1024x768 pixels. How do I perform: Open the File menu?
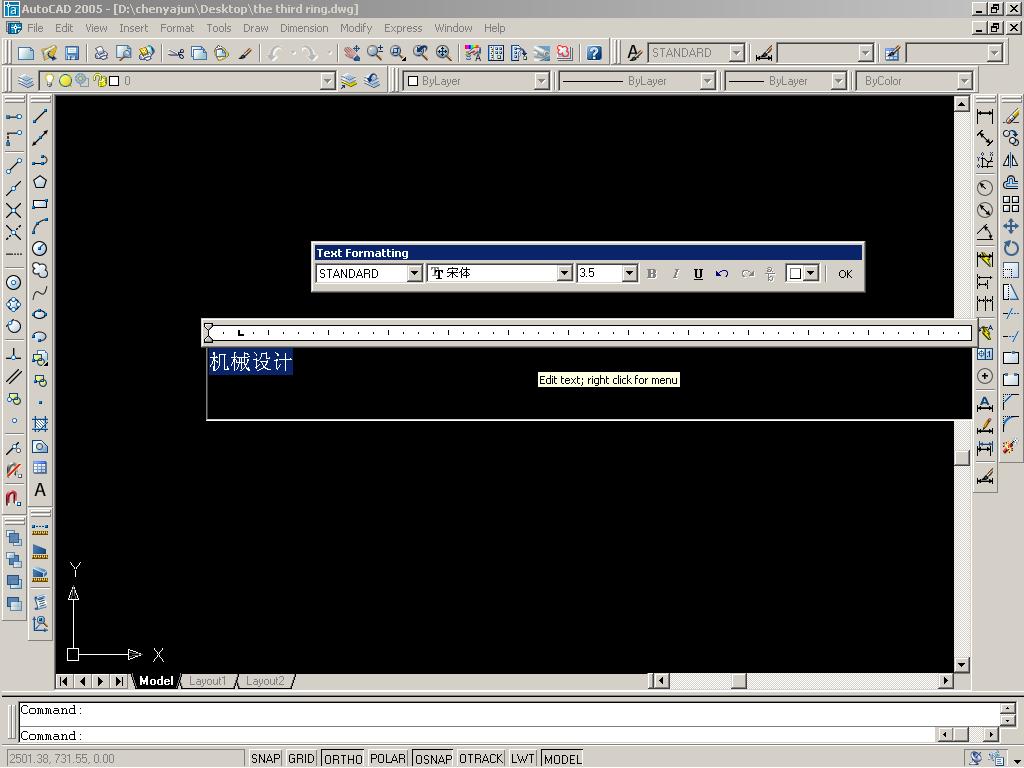coord(35,28)
